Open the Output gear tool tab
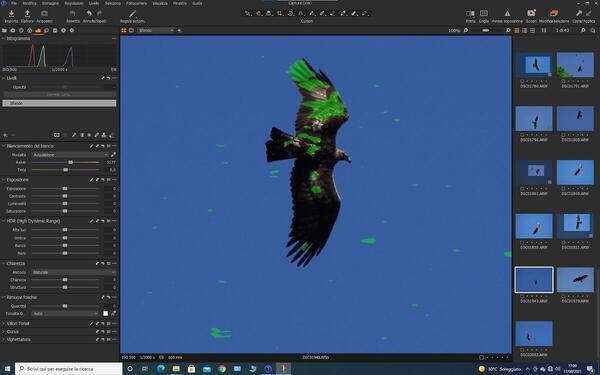The width and height of the screenshot is (600, 375). pos(72,30)
